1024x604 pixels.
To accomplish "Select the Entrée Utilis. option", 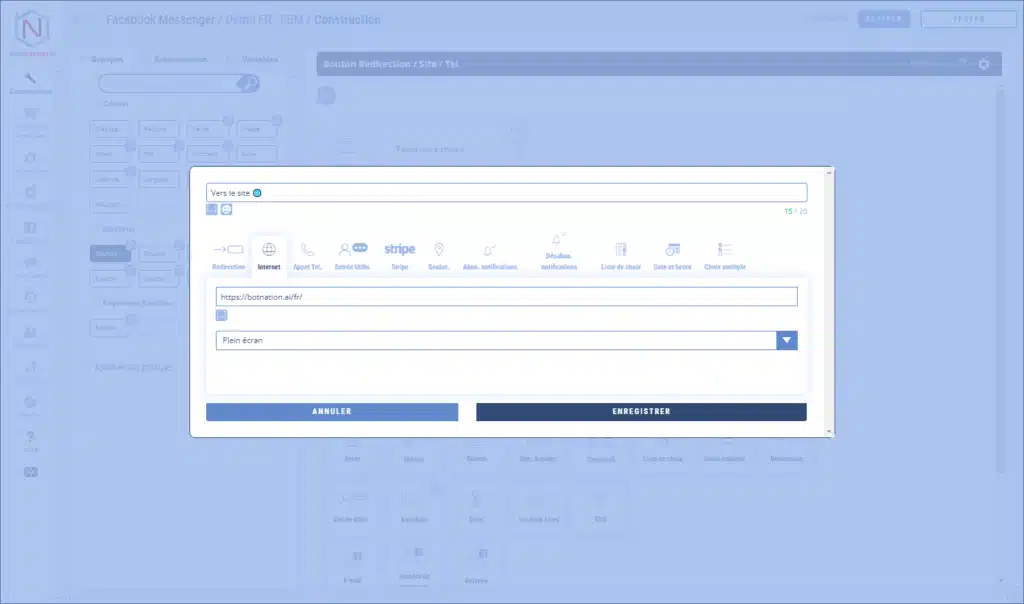I will pyautogui.click(x=352, y=255).
